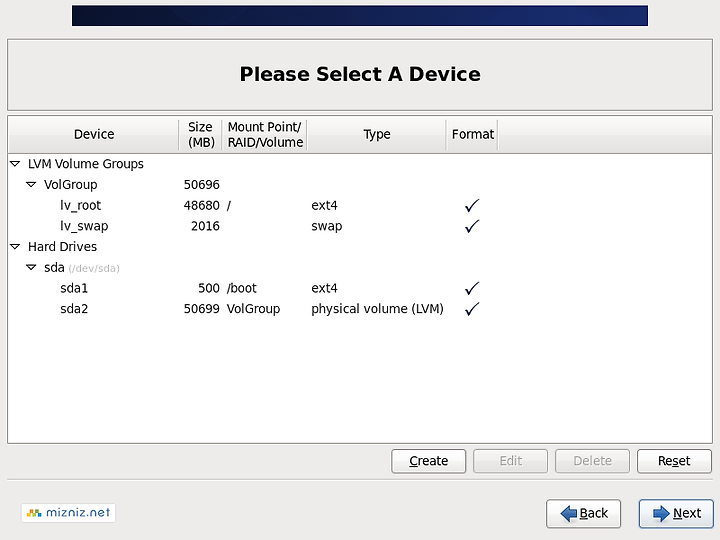The width and height of the screenshot is (720, 540).
Task: Go Back to previous step
Action: tap(583, 513)
